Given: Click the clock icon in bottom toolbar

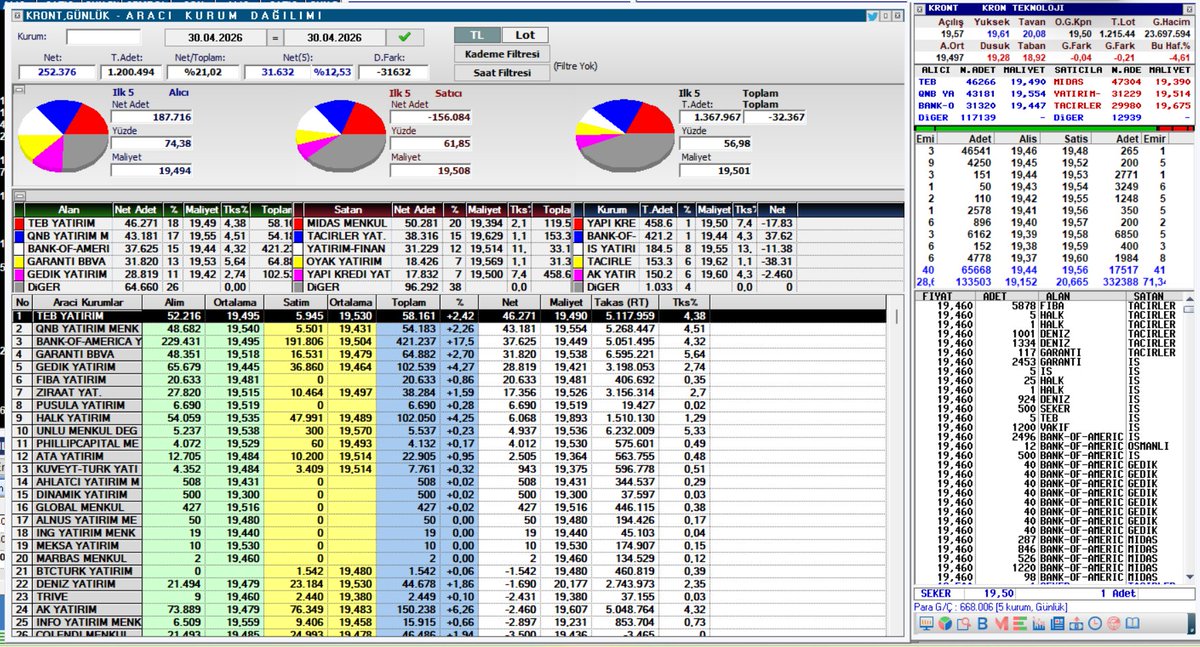Looking at the screenshot, I should pyautogui.click(x=1095, y=625).
